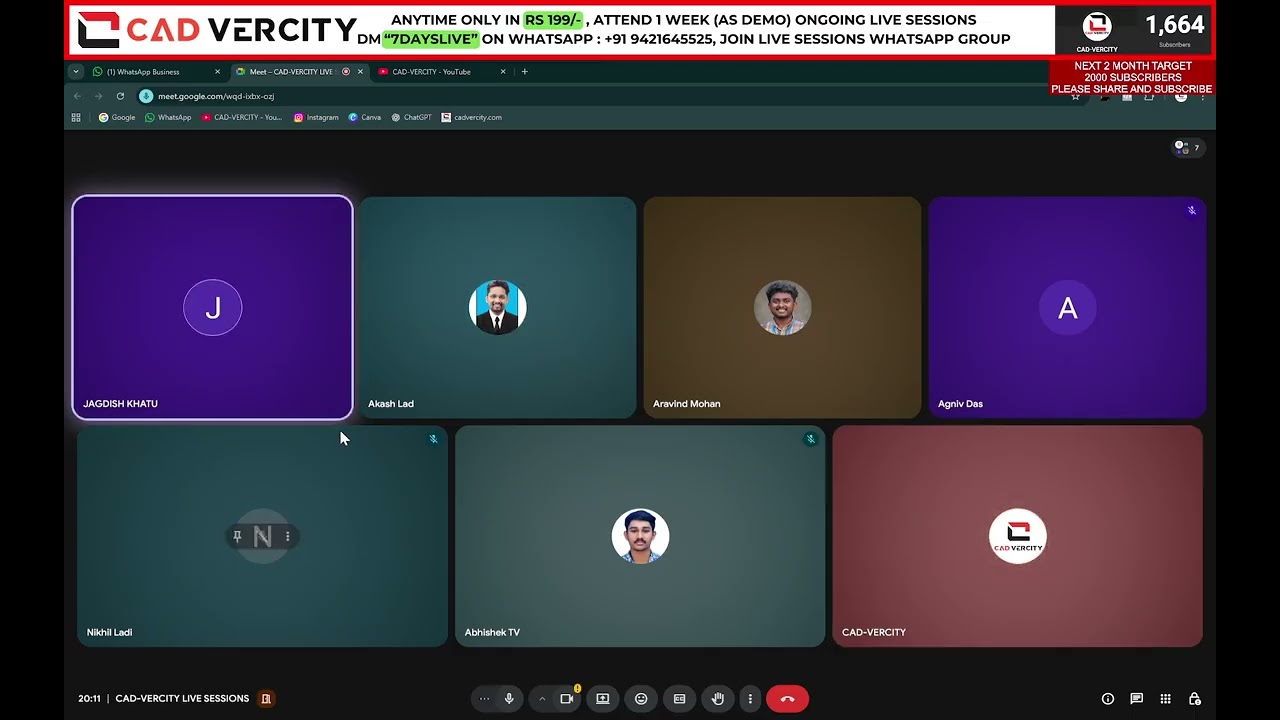The image size is (1280, 720).
Task: Click "CAD-VERCITY LIVE SESSIONS" meeting name
Action: click(x=182, y=699)
